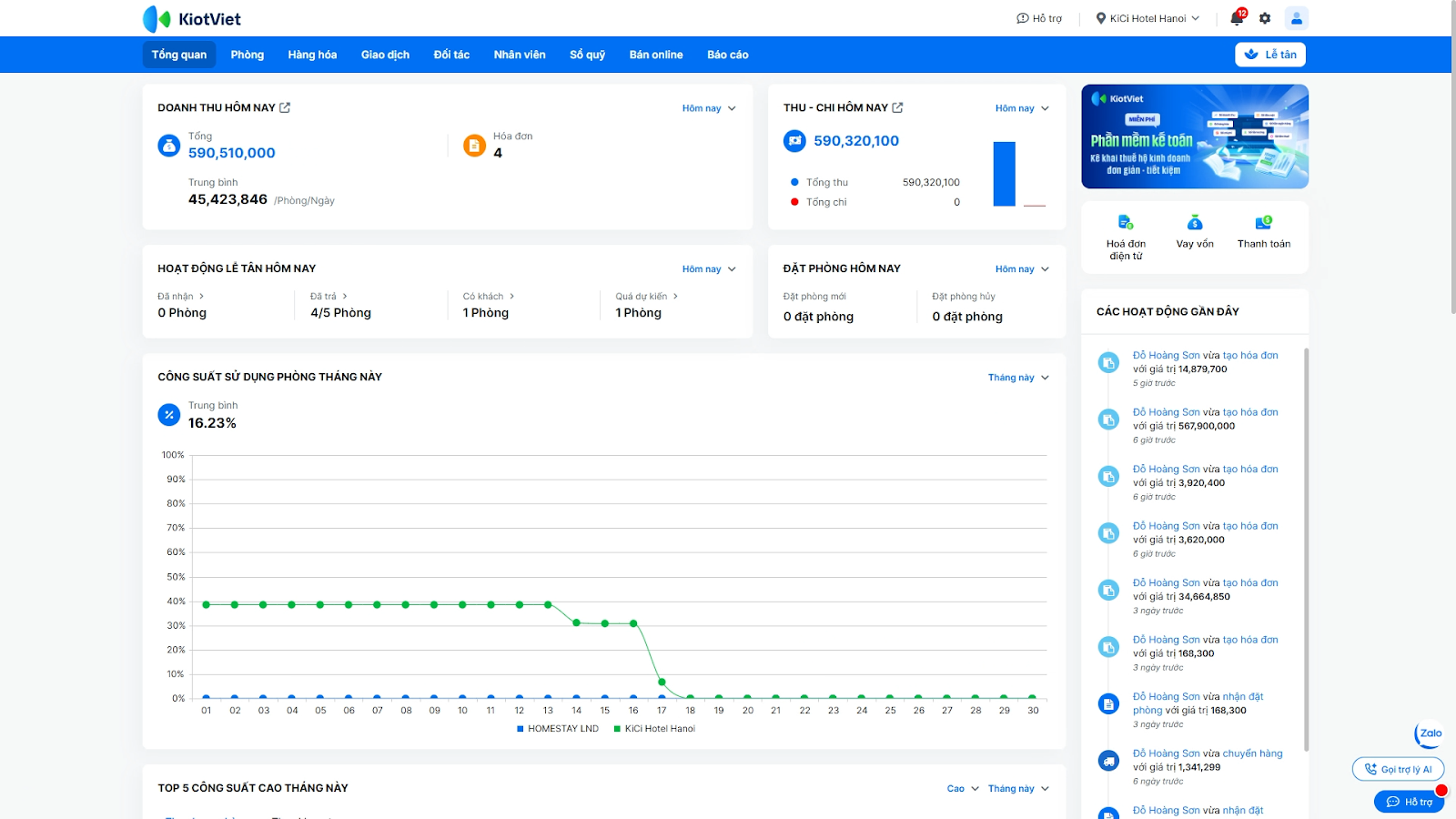This screenshot has width=1456, height=819.
Task: Open the Báo cáo menu
Action: (727, 55)
